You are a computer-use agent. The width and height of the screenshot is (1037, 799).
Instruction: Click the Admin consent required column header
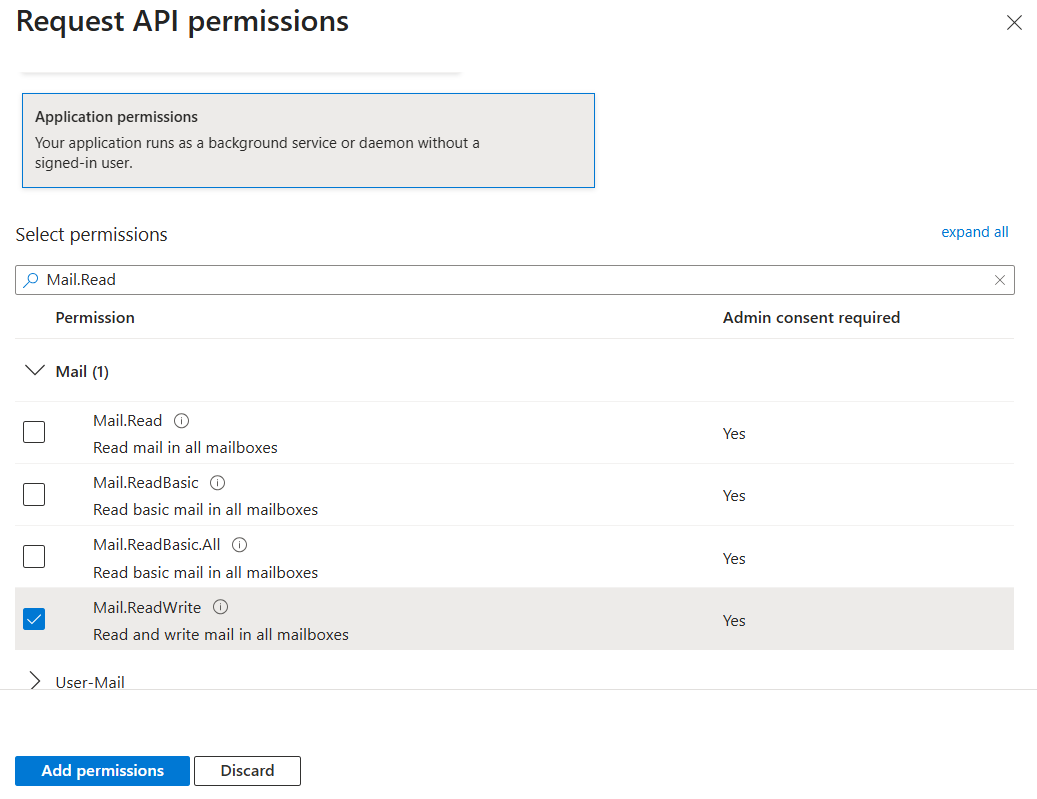click(x=811, y=317)
